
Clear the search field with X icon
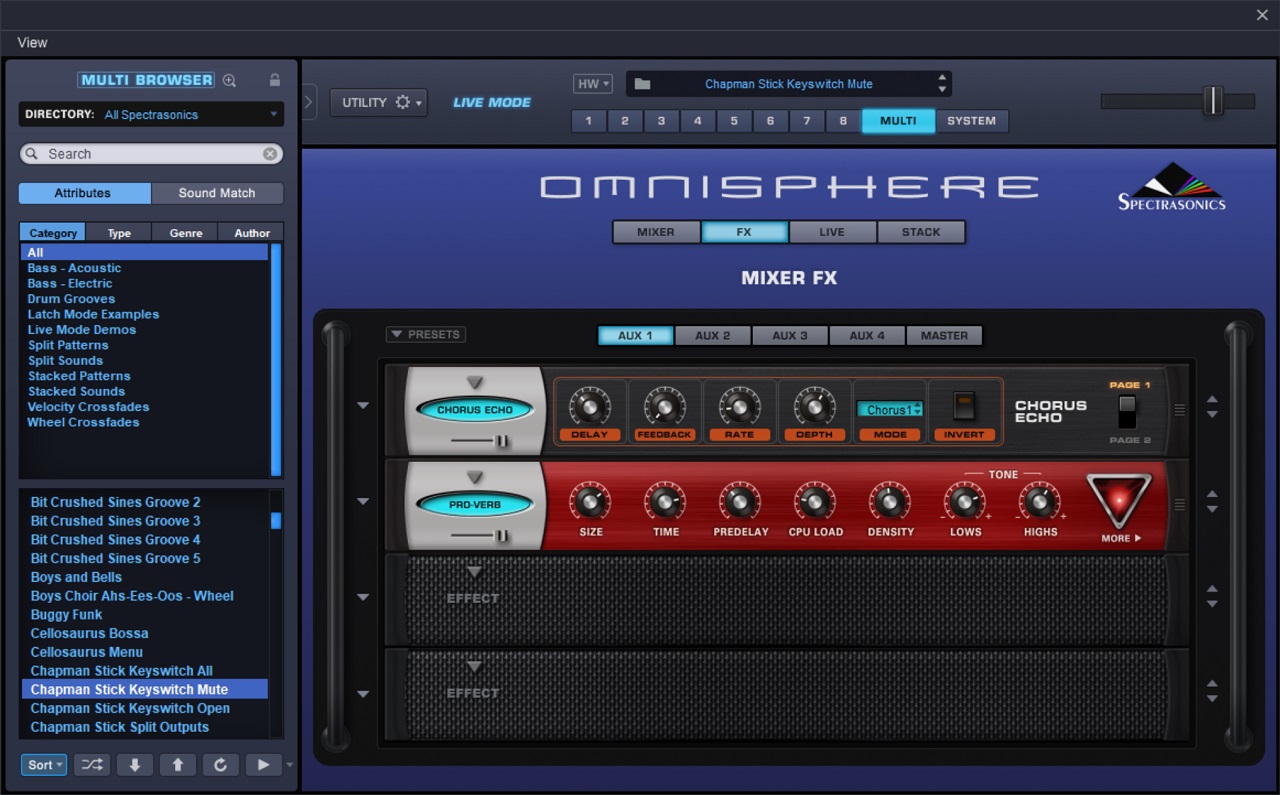pos(270,154)
